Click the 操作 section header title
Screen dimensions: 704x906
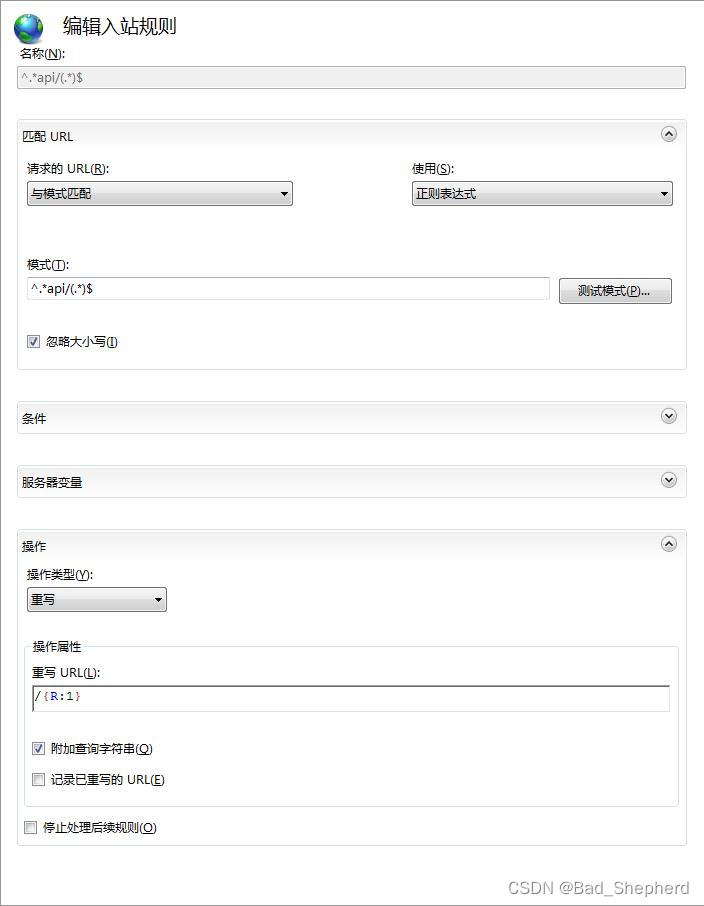coord(34,547)
